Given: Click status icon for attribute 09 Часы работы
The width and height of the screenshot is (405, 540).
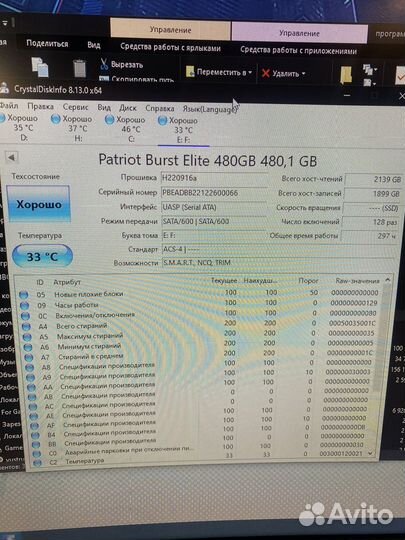Looking at the screenshot, I should click(24, 305).
